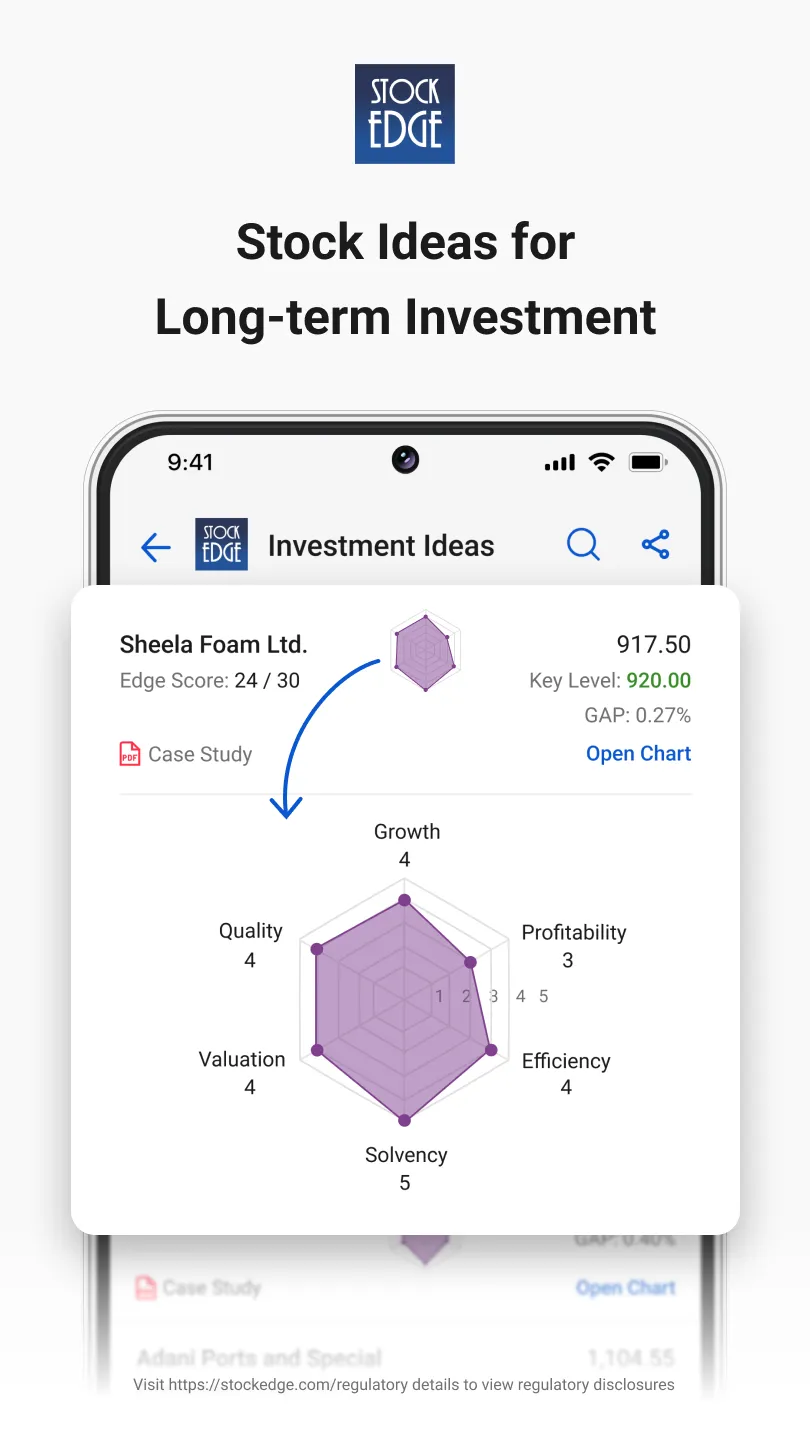Click the Open Chart link
This screenshot has height=1440, width=810.
pyautogui.click(x=638, y=754)
